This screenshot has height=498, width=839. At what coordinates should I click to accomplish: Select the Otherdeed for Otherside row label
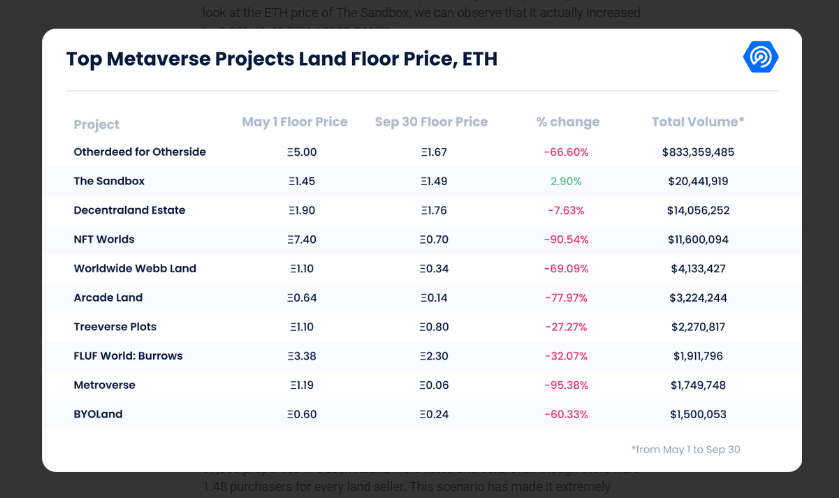point(140,152)
